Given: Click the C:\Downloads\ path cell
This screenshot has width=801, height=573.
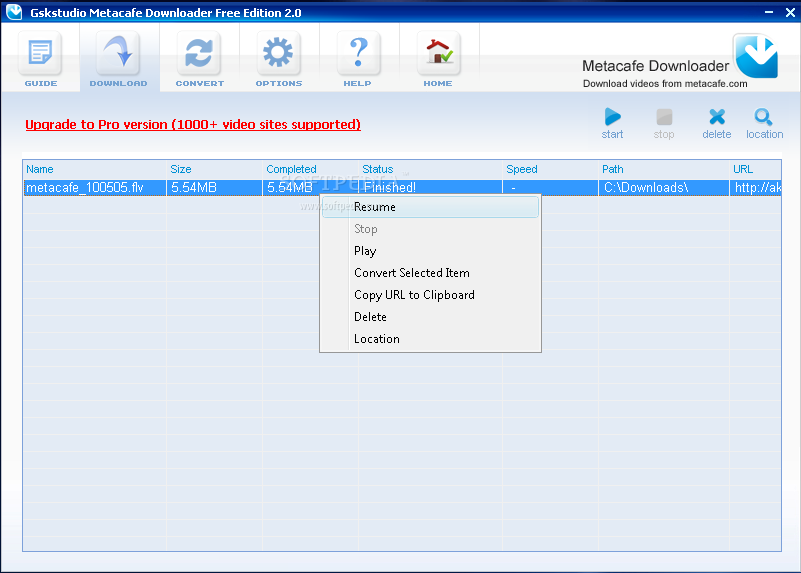Looking at the screenshot, I should [664, 187].
